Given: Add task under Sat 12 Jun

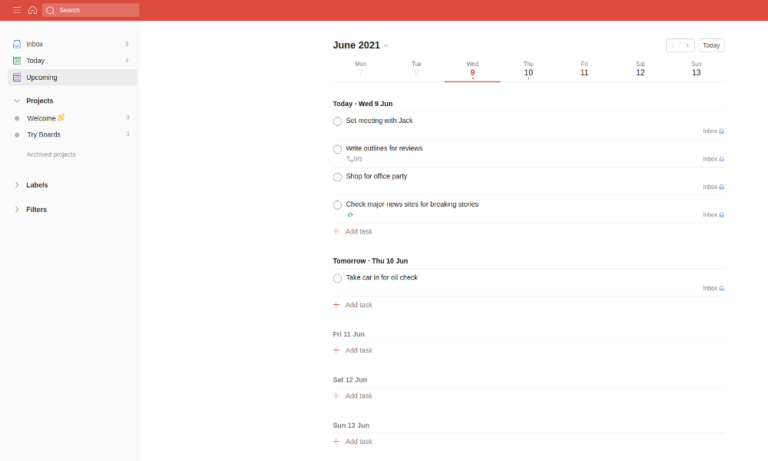Looking at the screenshot, I should click(353, 396).
